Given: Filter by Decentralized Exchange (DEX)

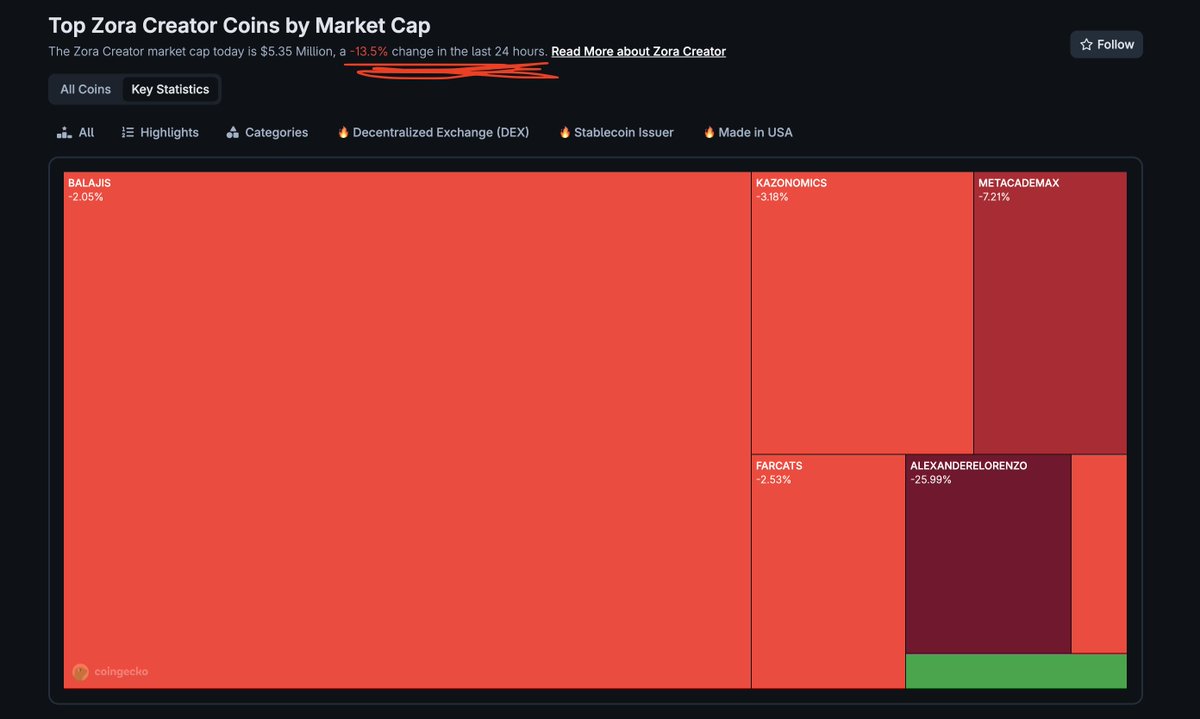Looking at the screenshot, I should pyautogui.click(x=433, y=132).
